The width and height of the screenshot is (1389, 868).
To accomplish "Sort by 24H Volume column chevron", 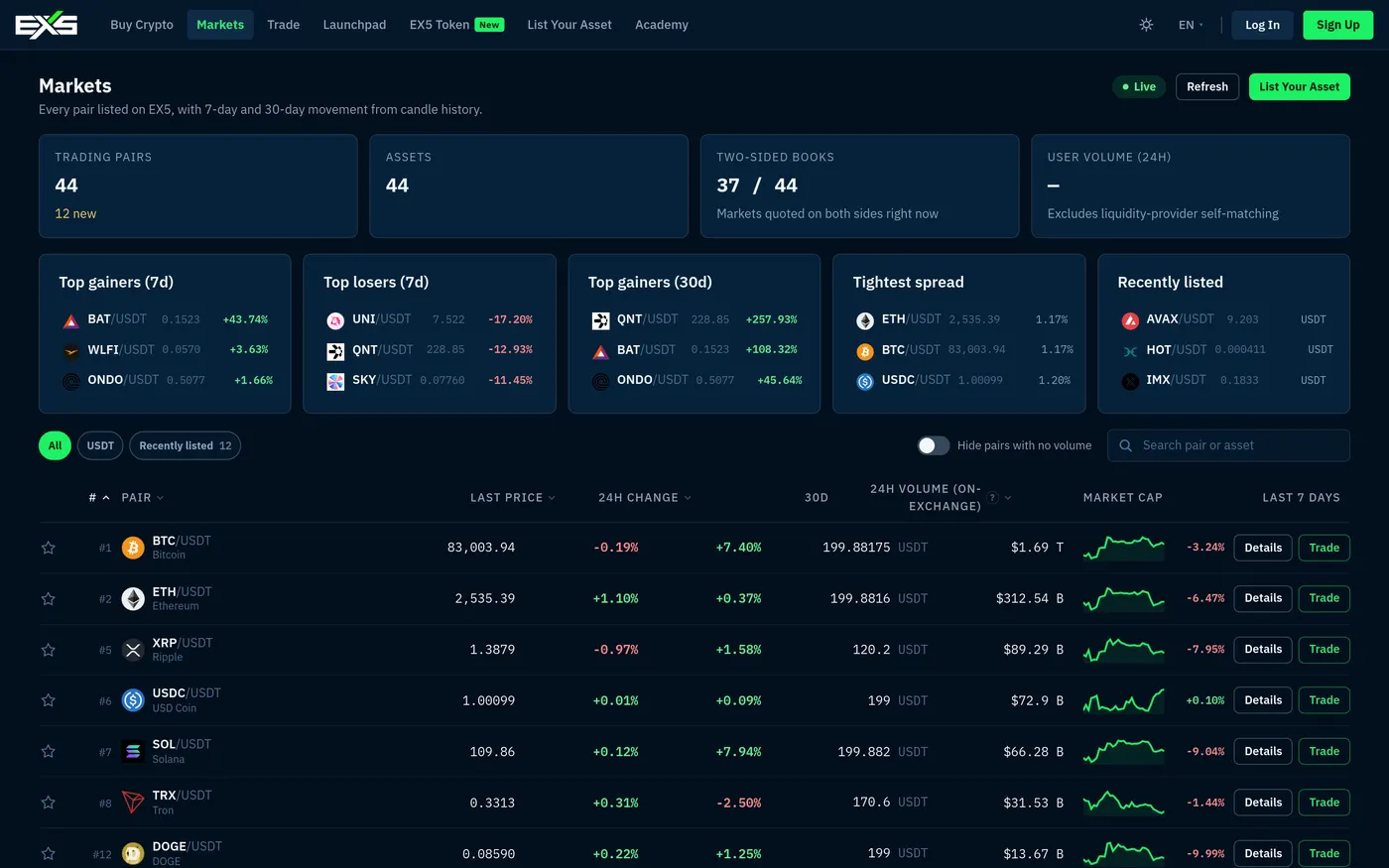I will (x=1008, y=498).
